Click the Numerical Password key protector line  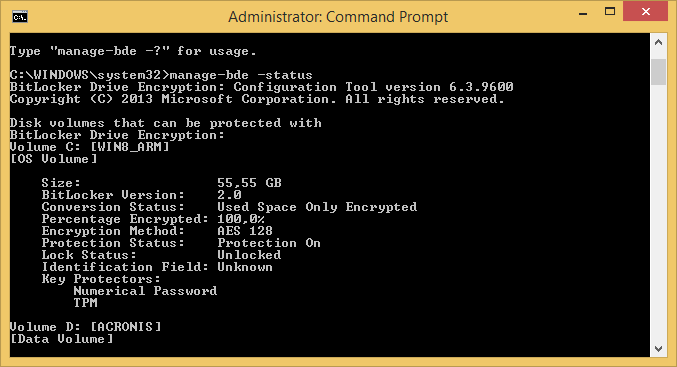(145, 291)
